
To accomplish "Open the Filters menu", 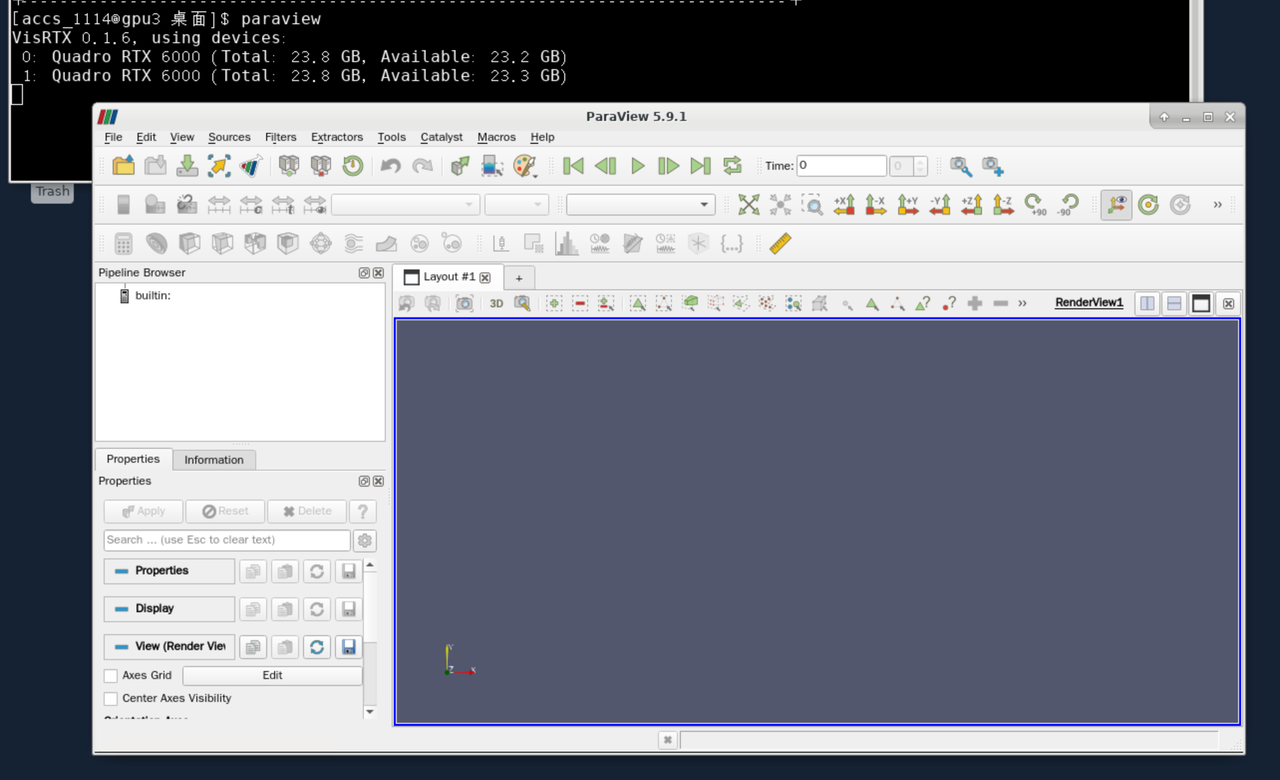I will tap(280, 137).
